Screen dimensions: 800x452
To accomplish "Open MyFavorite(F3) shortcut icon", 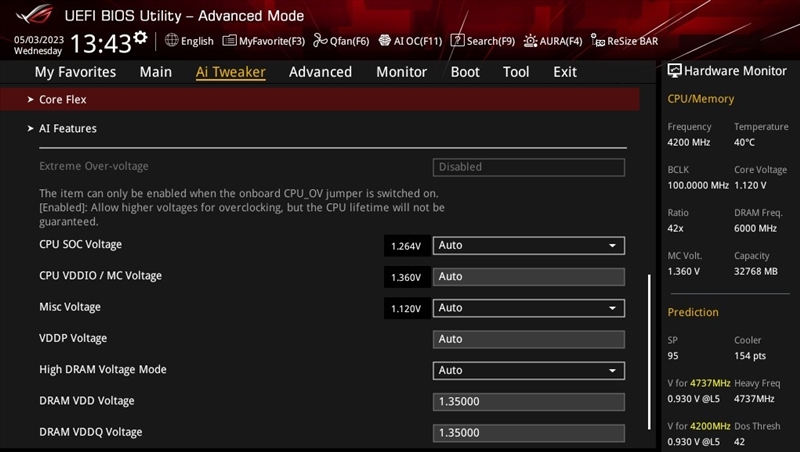I will [x=230, y=41].
